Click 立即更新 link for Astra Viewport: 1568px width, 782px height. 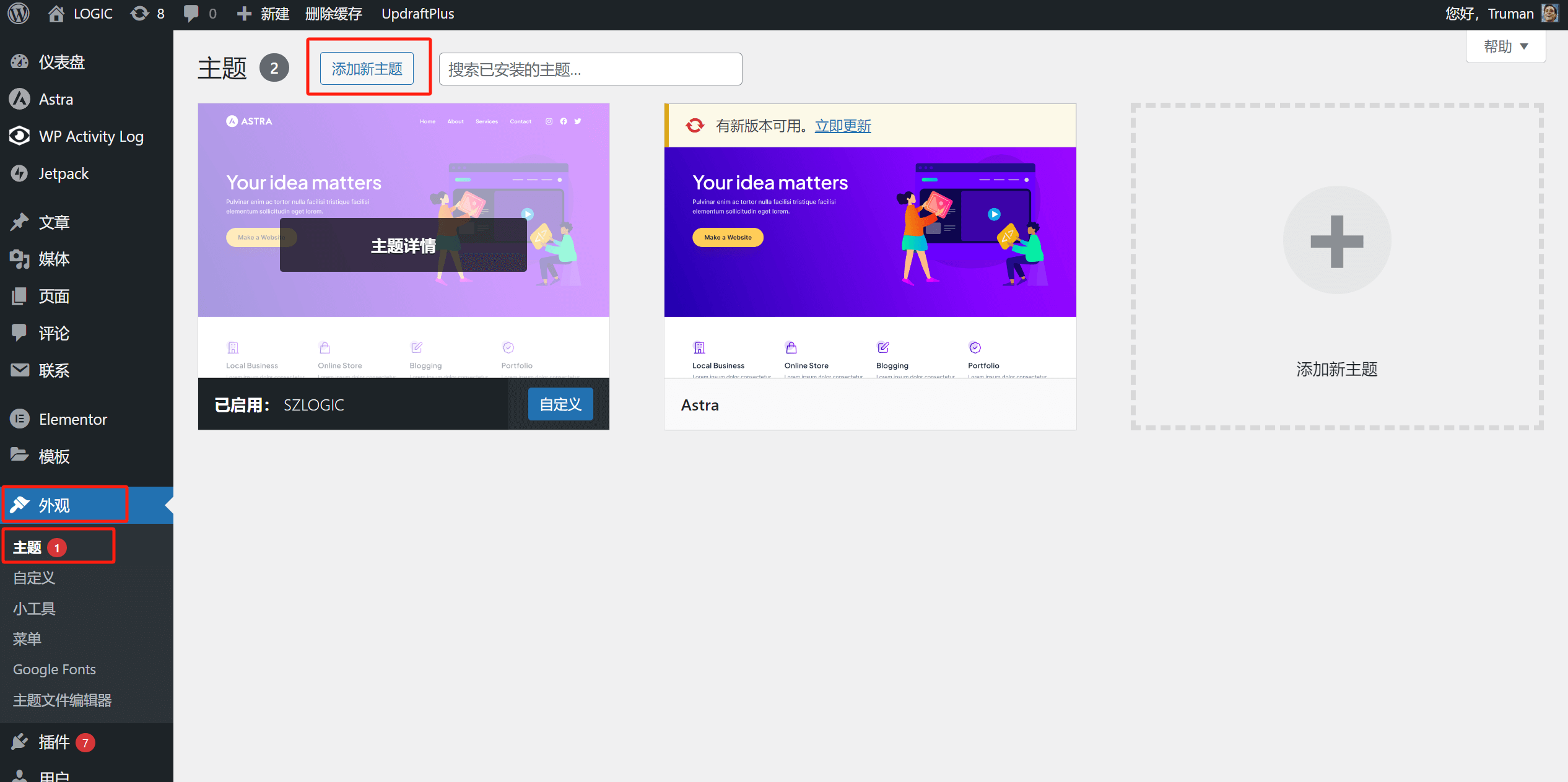[x=843, y=126]
